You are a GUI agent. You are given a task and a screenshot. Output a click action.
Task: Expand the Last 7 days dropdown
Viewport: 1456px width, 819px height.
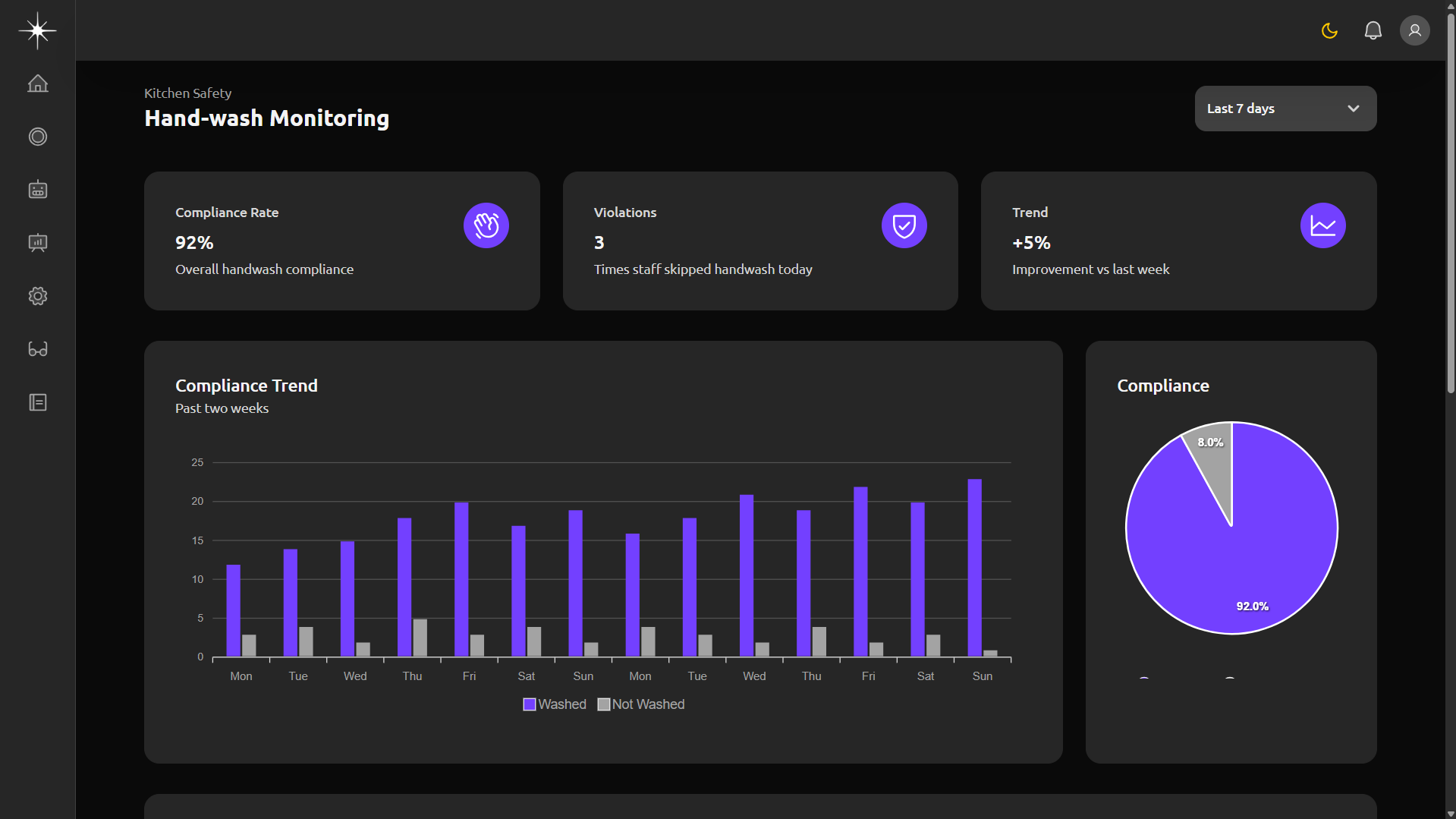point(1285,109)
